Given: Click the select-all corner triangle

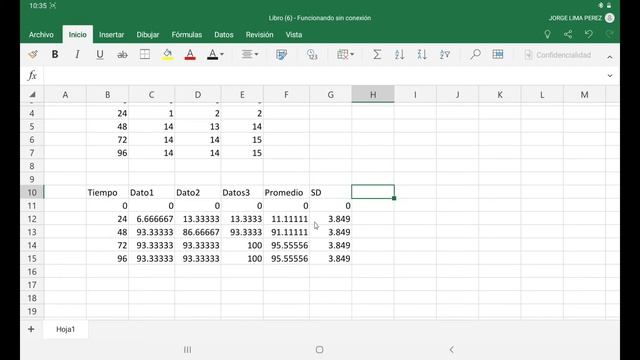Looking at the screenshot, I should coord(32,95).
